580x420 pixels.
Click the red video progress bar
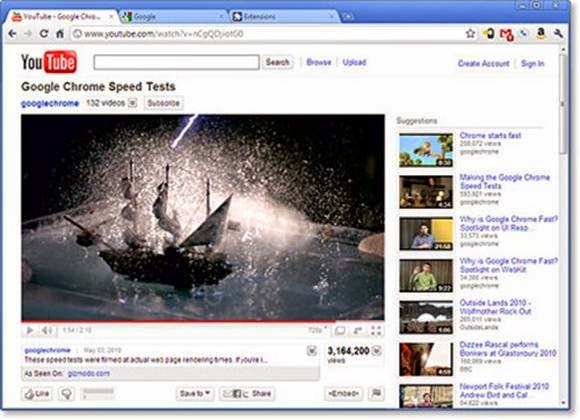(178, 321)
